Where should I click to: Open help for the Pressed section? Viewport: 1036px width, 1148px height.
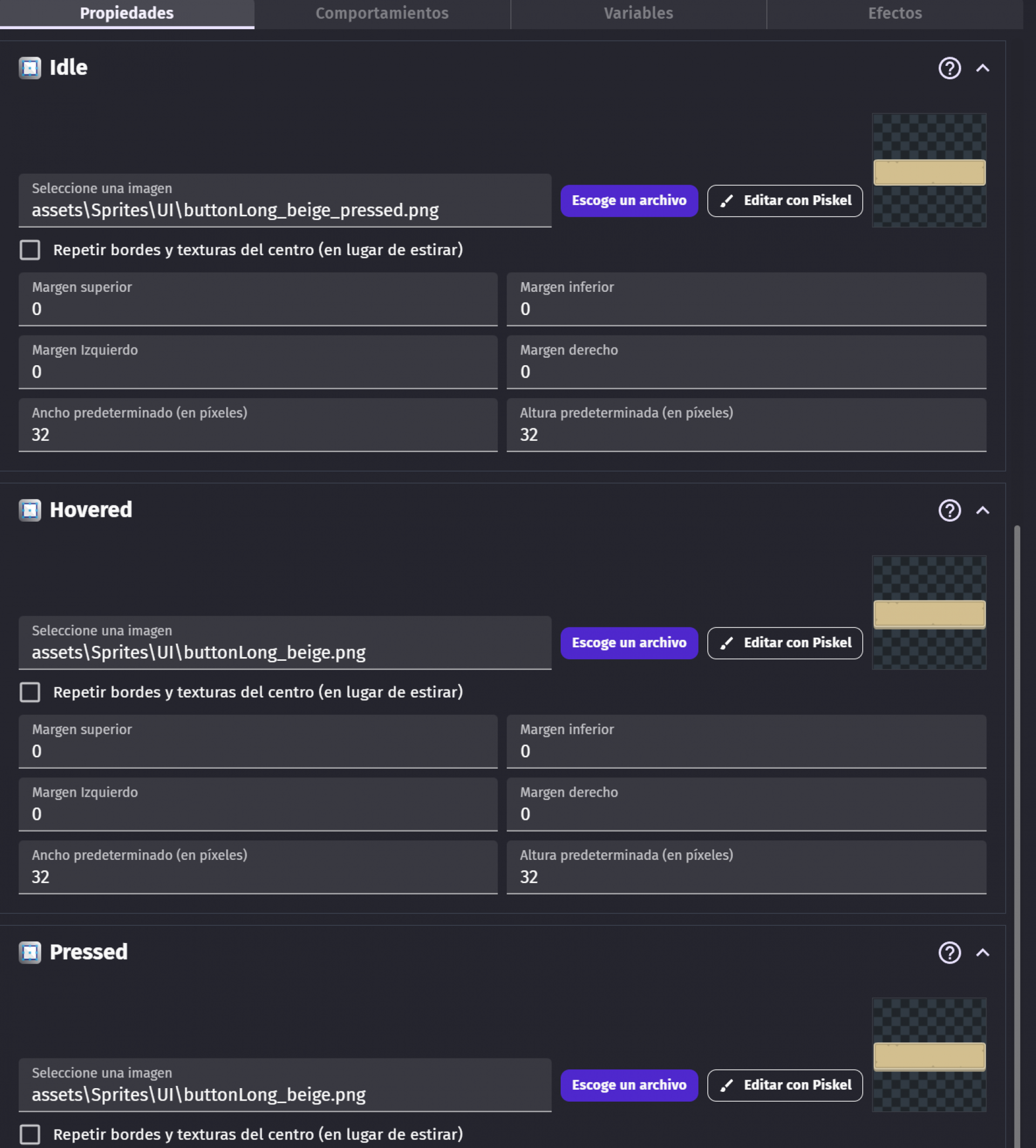point(950,953)
